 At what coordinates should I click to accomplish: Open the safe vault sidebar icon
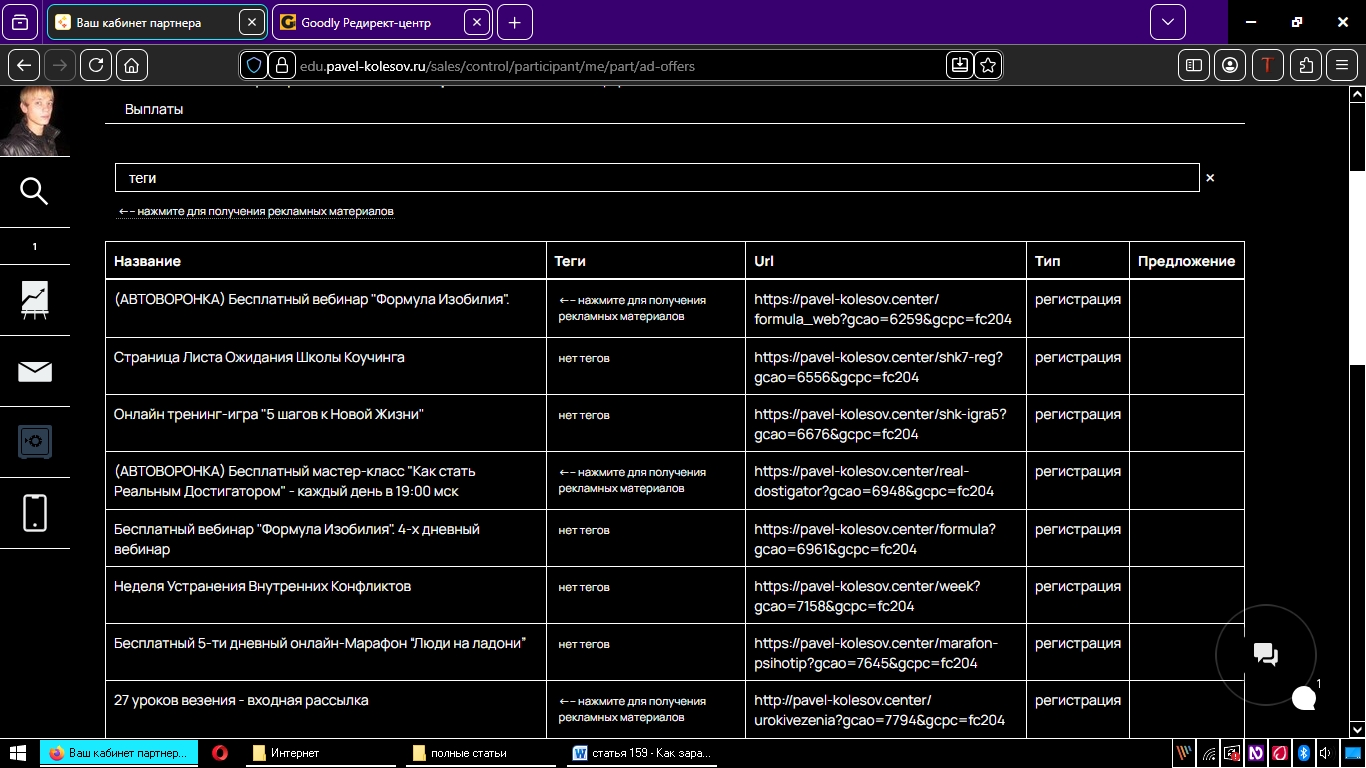point(34,441)
